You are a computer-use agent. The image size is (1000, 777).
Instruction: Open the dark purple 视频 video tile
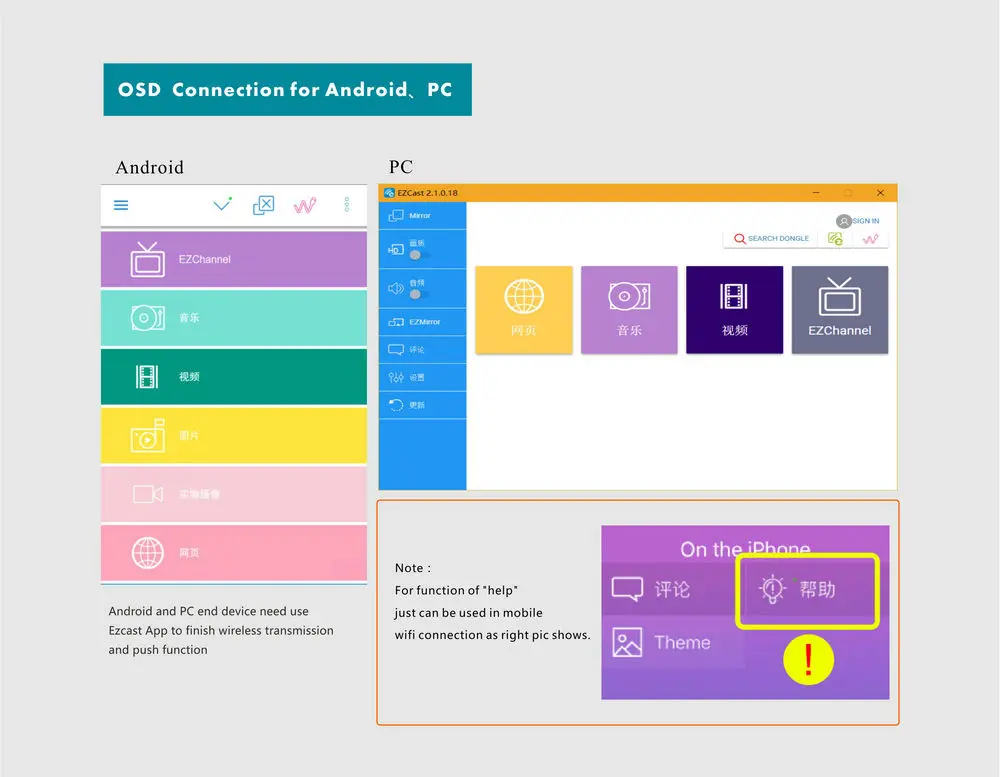click(734, 309)
